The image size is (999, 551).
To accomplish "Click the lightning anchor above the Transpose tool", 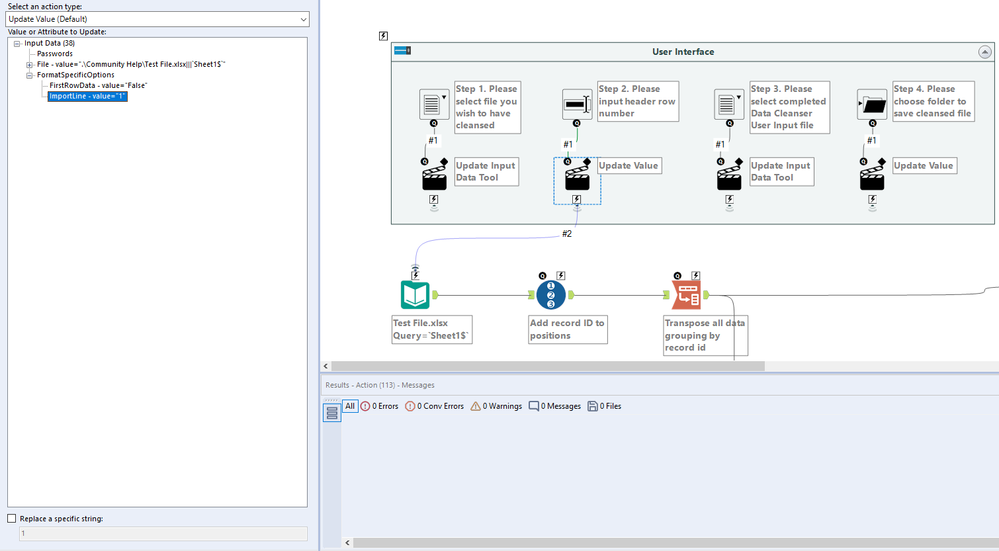I will click(x=696, y=276).
